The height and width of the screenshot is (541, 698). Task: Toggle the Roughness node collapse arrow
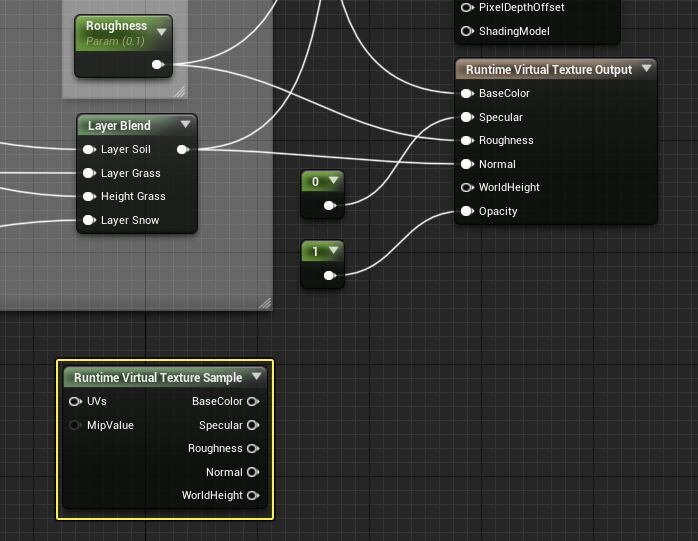161,31
